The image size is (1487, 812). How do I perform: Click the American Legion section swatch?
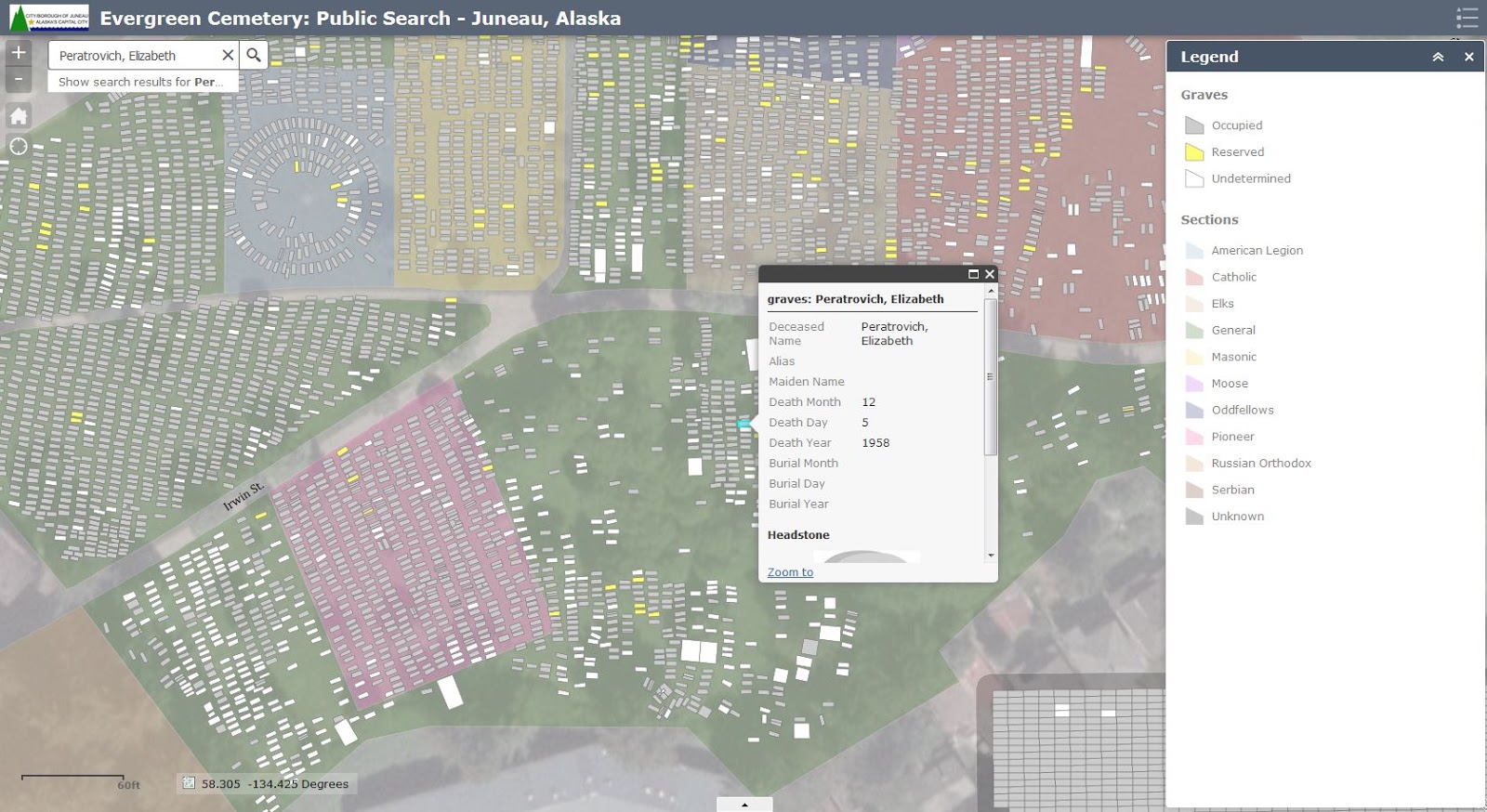pyautogui.click(x=1194, y=250)
